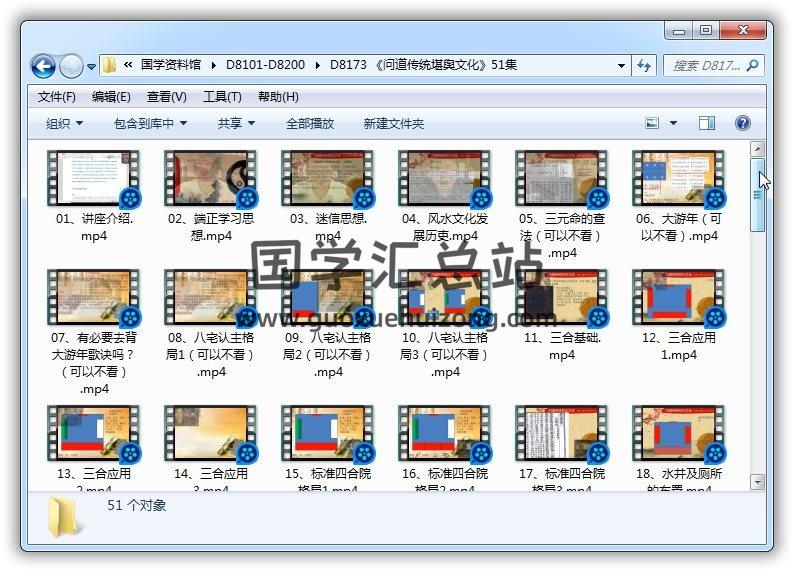This screenshot has height=572, width=794.
Task: Expand arrow after 国学资料馆 breadcrumb
Action: (214, 66)
